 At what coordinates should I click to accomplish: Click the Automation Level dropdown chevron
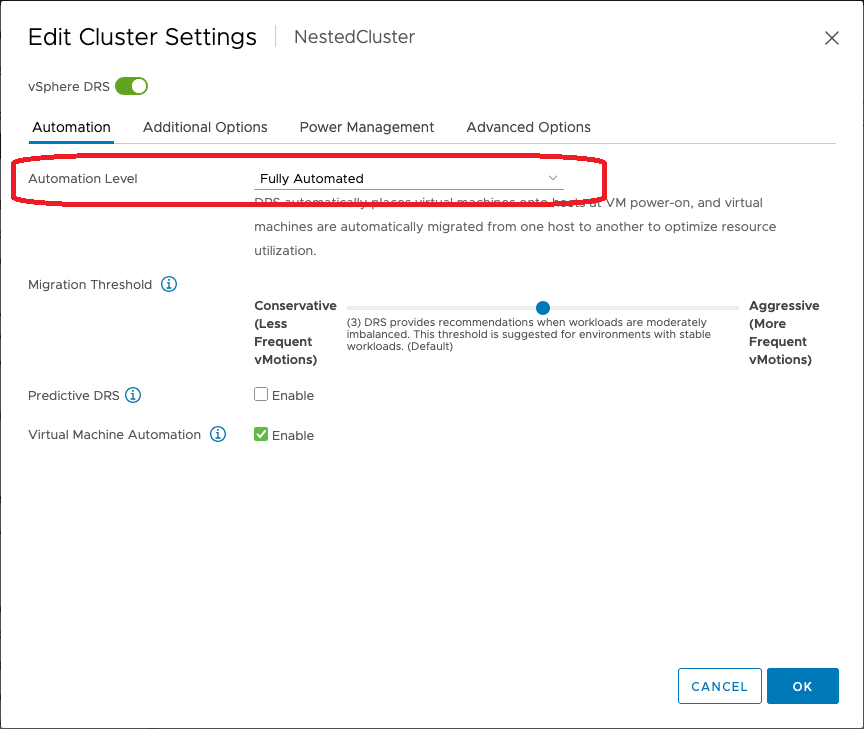tap(552, 178)
